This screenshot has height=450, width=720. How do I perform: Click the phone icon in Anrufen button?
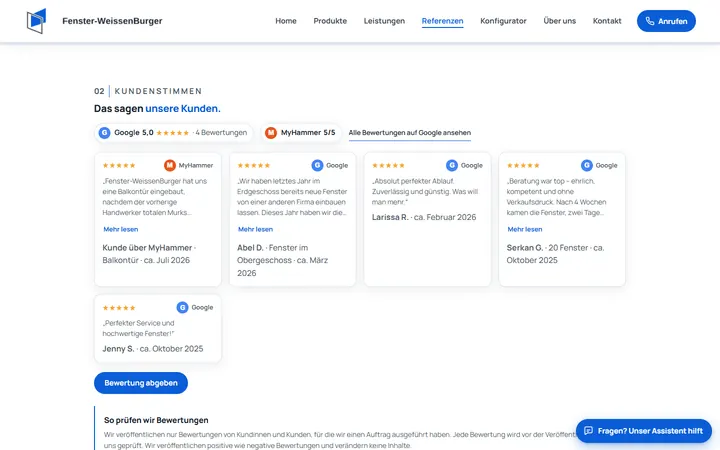(649, 21)
